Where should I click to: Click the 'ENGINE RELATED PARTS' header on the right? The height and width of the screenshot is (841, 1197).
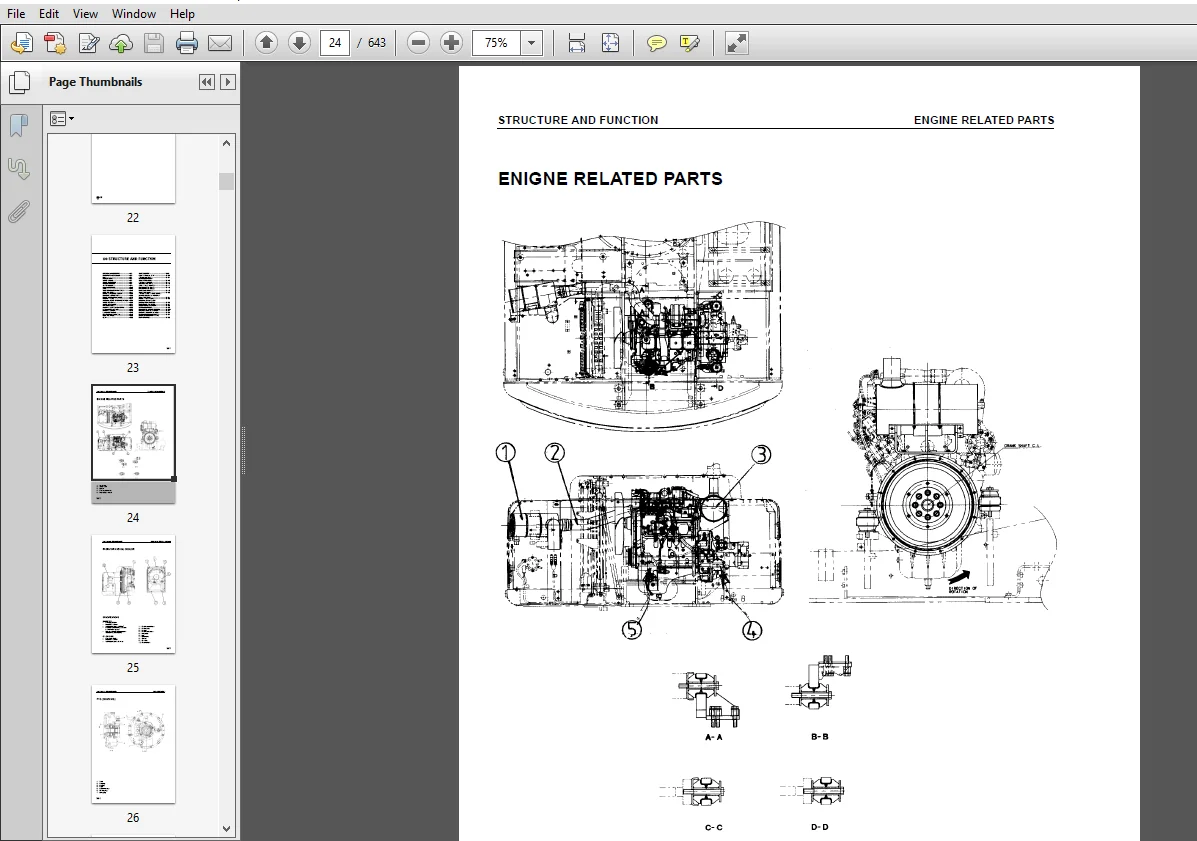pyautogui.click(x=983, y=120)
